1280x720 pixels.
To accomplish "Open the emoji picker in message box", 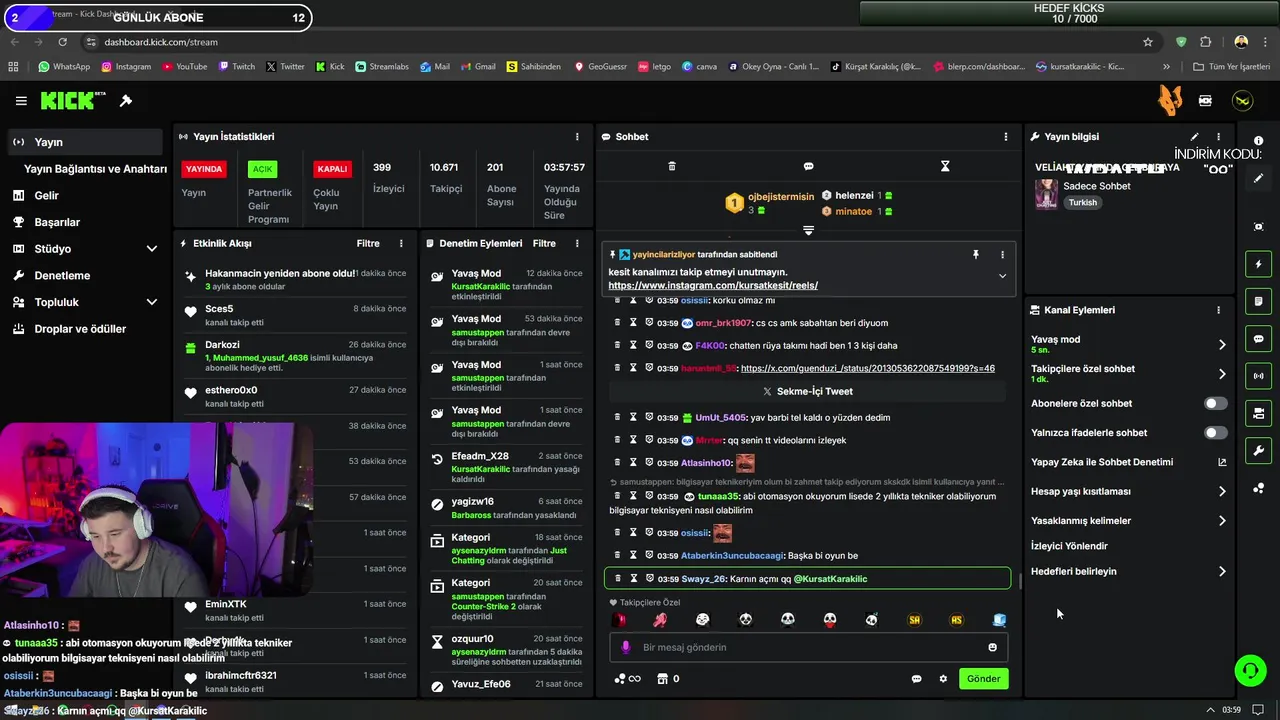I will coord(992,647).
